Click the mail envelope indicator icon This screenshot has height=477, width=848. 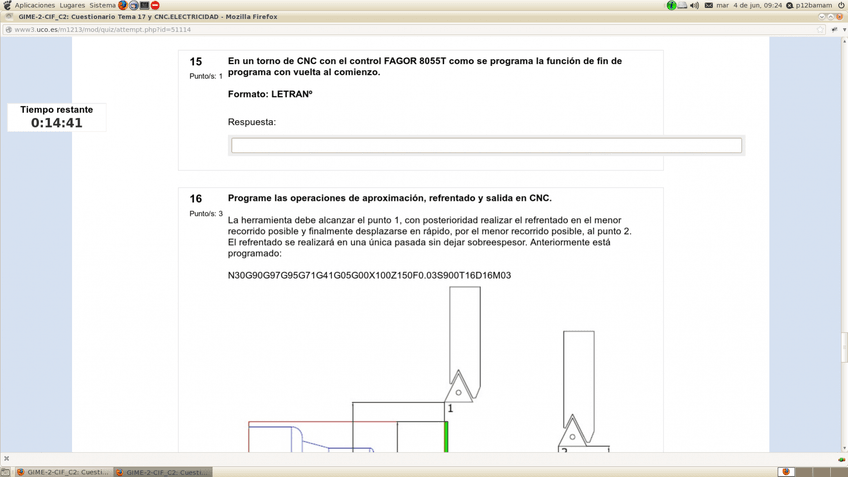point(708,6)
